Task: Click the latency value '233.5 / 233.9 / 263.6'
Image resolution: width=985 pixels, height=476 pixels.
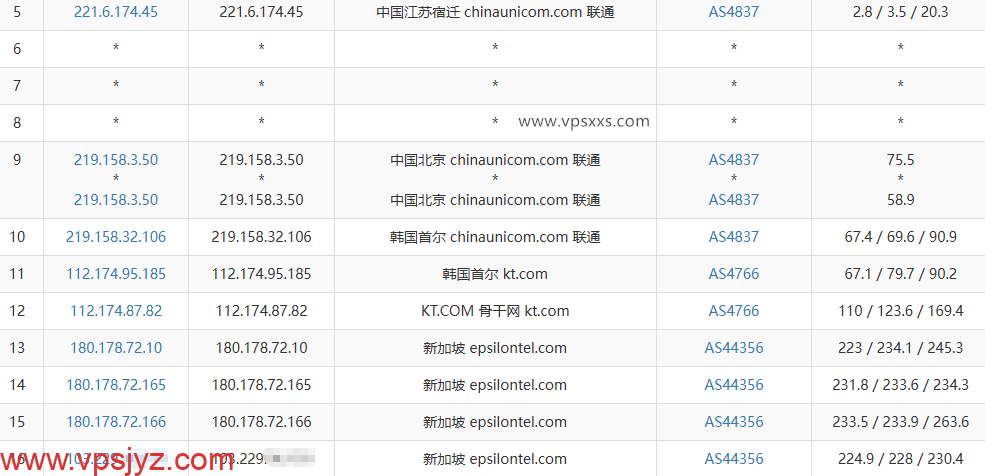Action: tap(900, 422)
